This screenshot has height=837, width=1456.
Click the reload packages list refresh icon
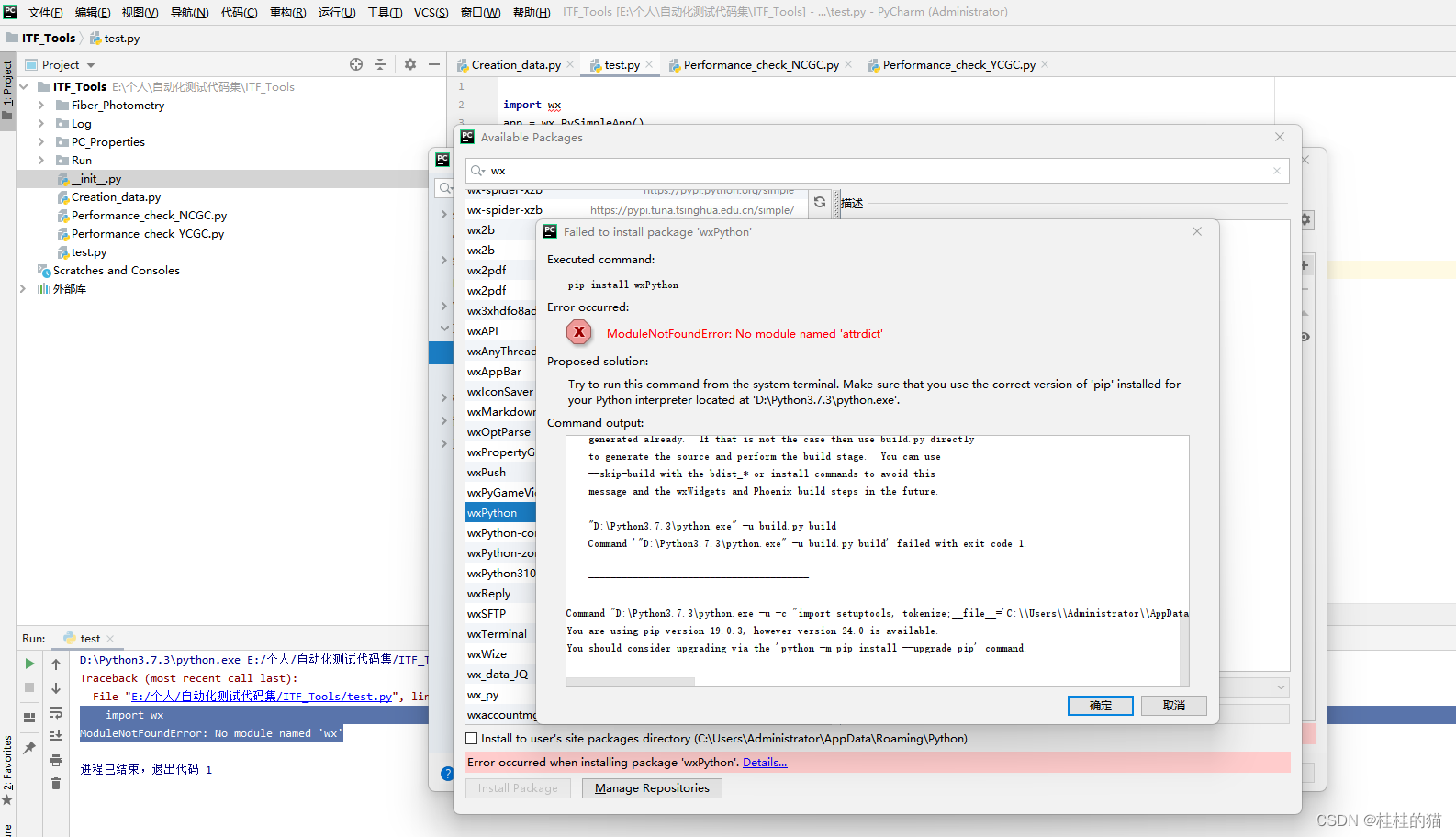[x=820, y=202]
